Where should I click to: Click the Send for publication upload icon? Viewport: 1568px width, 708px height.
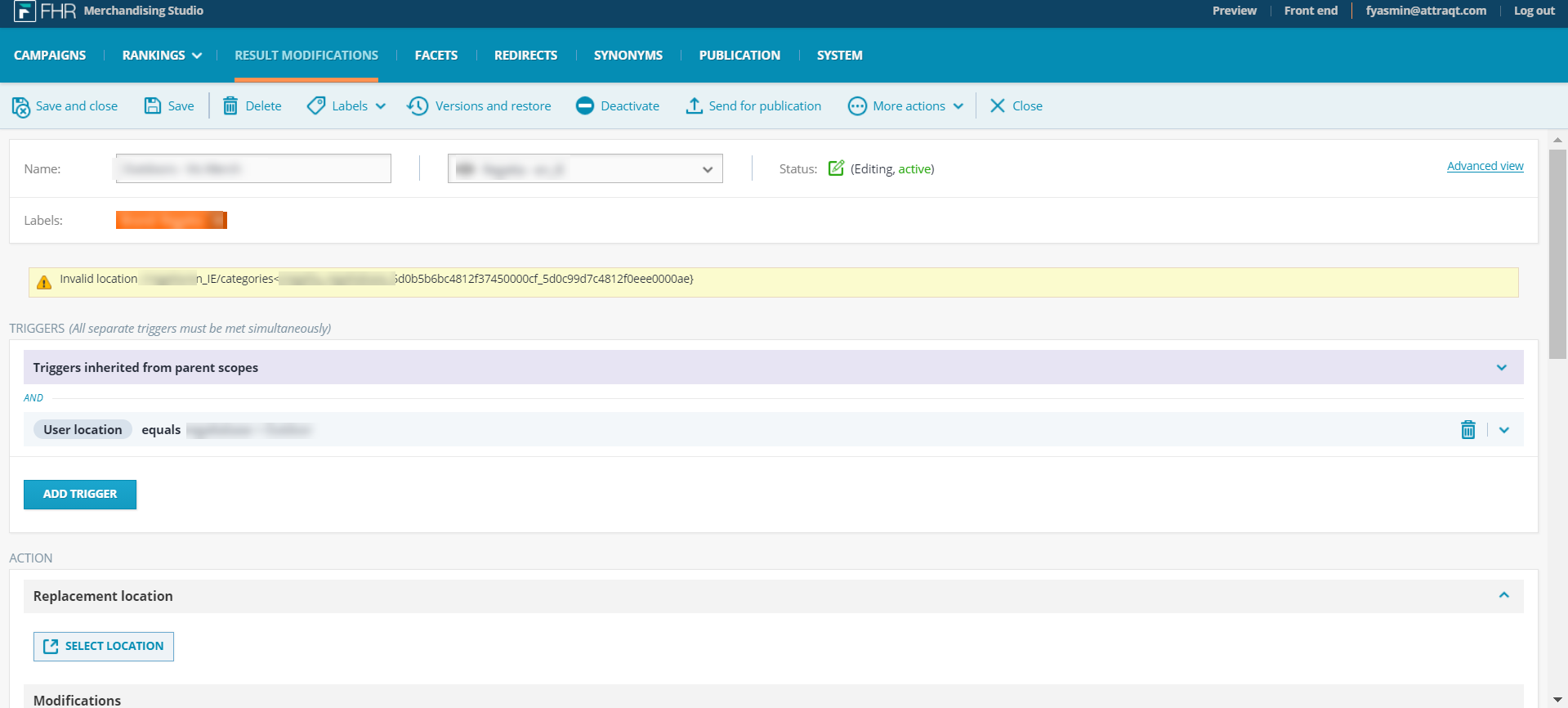[694, 105]
